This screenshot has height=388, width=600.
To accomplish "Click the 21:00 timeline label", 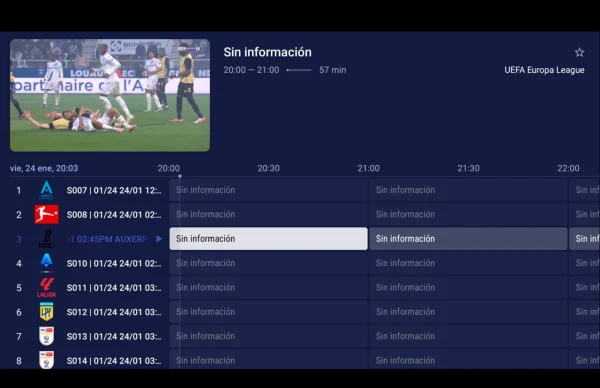I will click(x=368, y=168).
